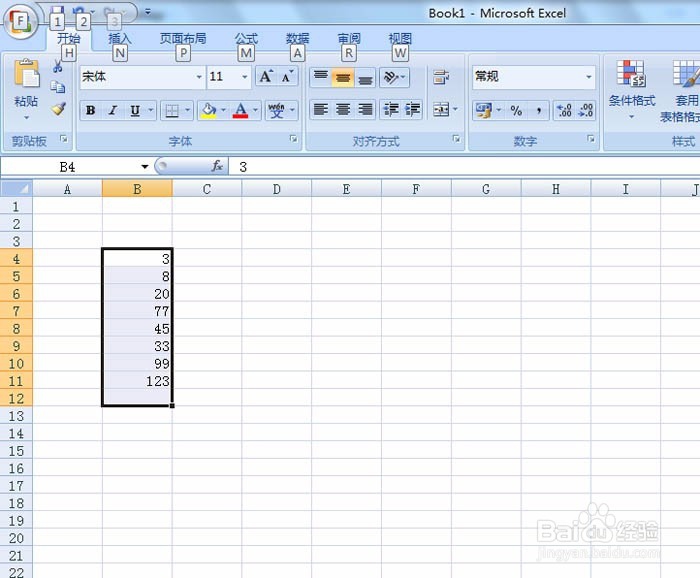The width and height of the screenshot is (700, 578).
Task: Increase font size with large A
Action: [266, 76]
